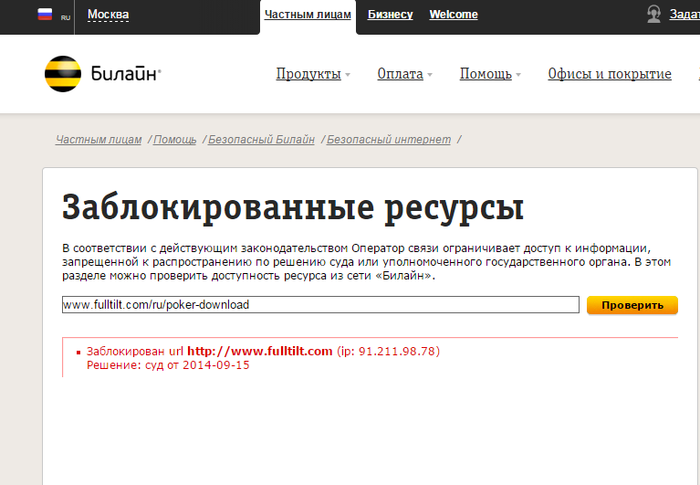This screenshot has height=485, width=700.
Task: Click the RU language label
Action: (x=66, y=18)
